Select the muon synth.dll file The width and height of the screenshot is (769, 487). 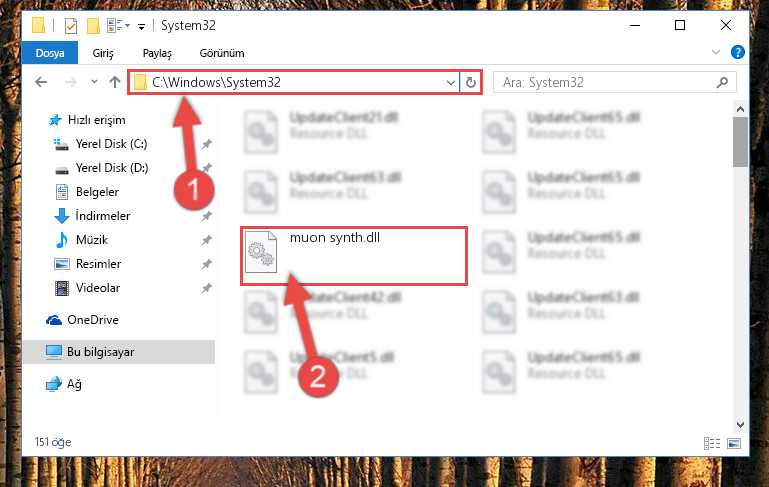354,256
